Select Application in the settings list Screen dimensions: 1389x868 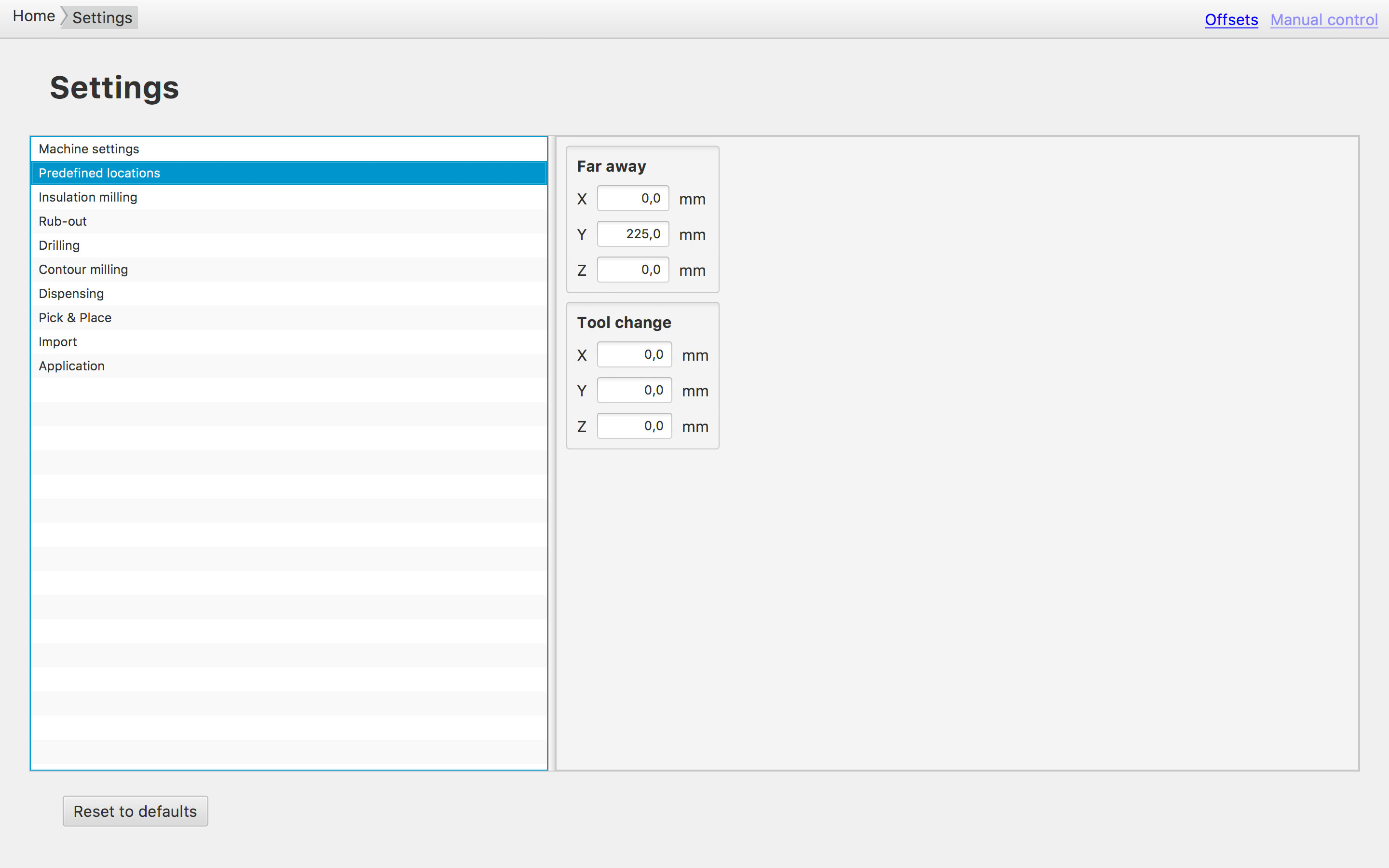point(289,366)
